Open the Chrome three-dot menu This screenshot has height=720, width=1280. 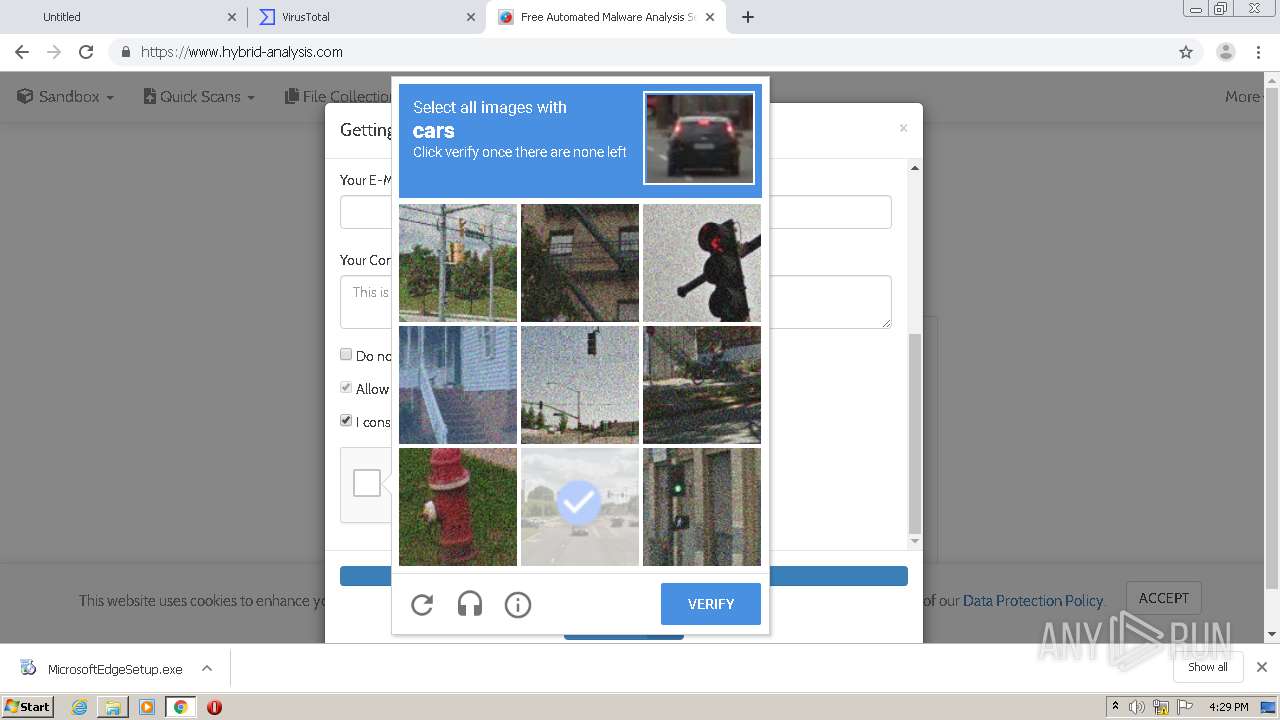[x=1259, y=52]
